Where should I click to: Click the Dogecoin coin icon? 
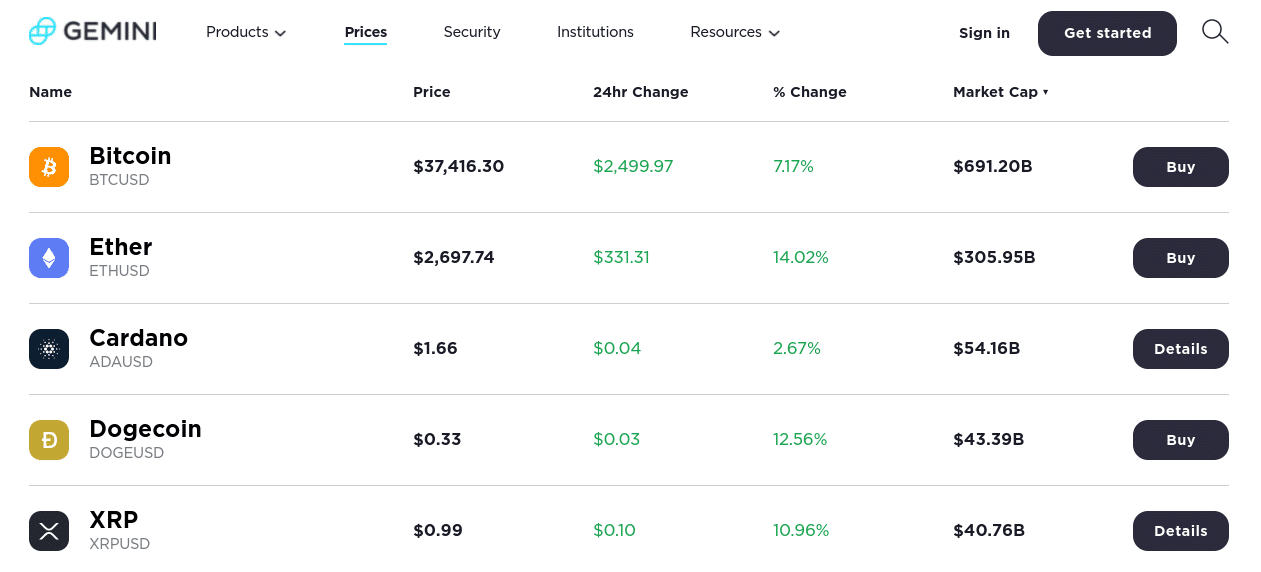pos(49,440)
